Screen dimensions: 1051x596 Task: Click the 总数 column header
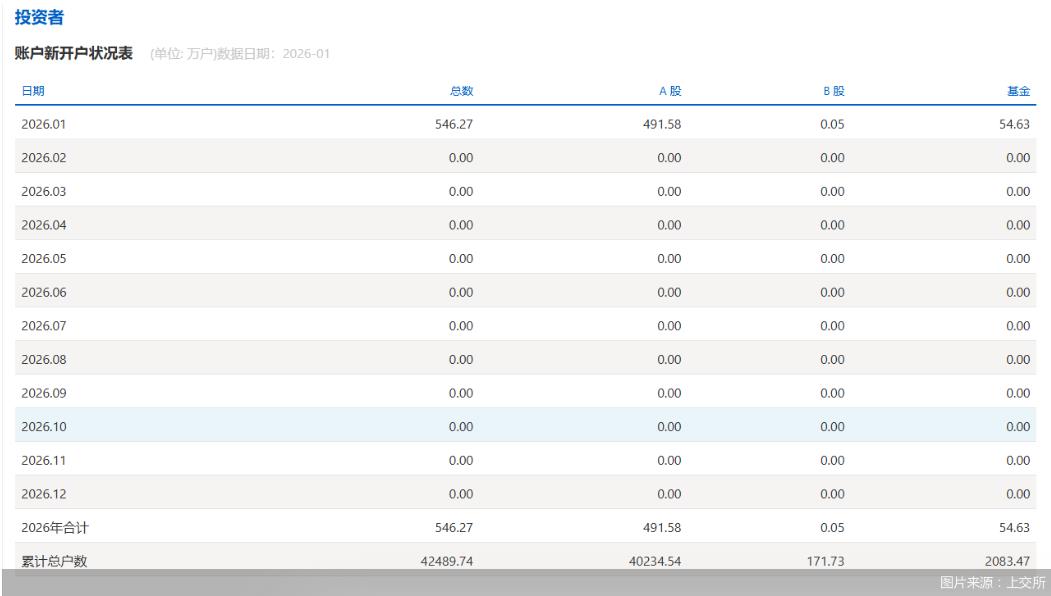461,91
